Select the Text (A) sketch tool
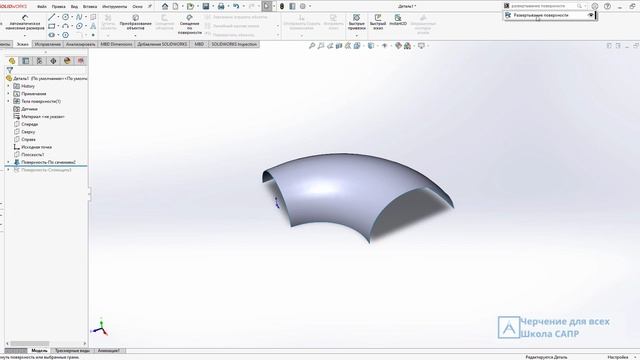 coord(93,26)
